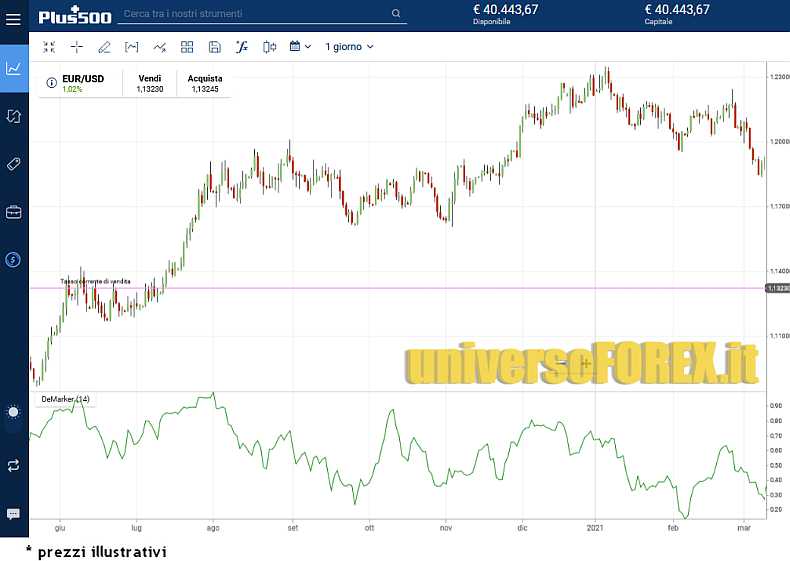Open the portfolio briefcase in sidebar
The image size is (790, 561).
(14, 212)
